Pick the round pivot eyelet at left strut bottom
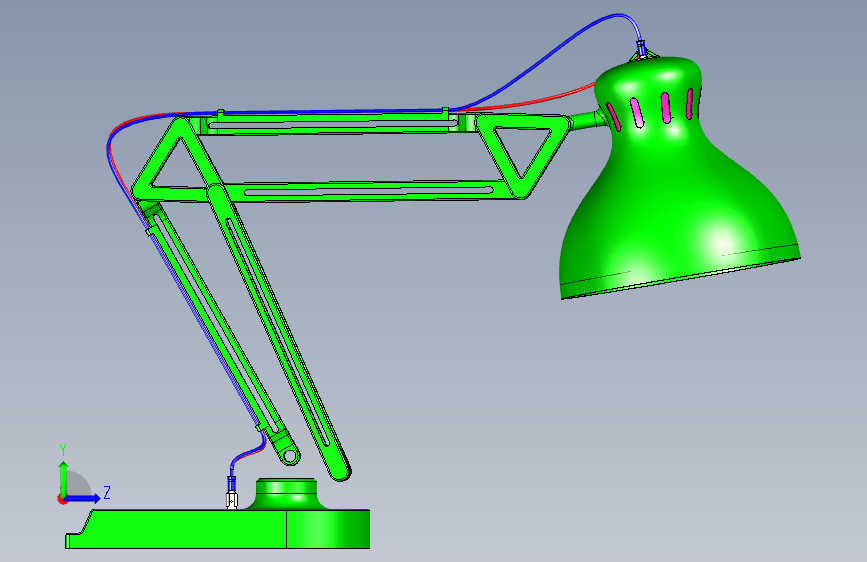 point(290,456)
